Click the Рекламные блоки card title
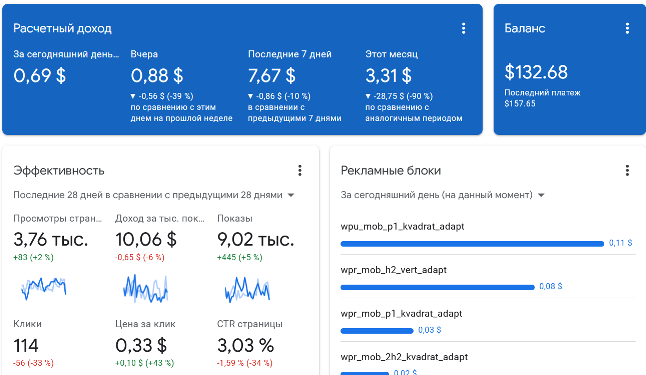The width and height of the screenshot is (646, 375). [x=391, y=171]
